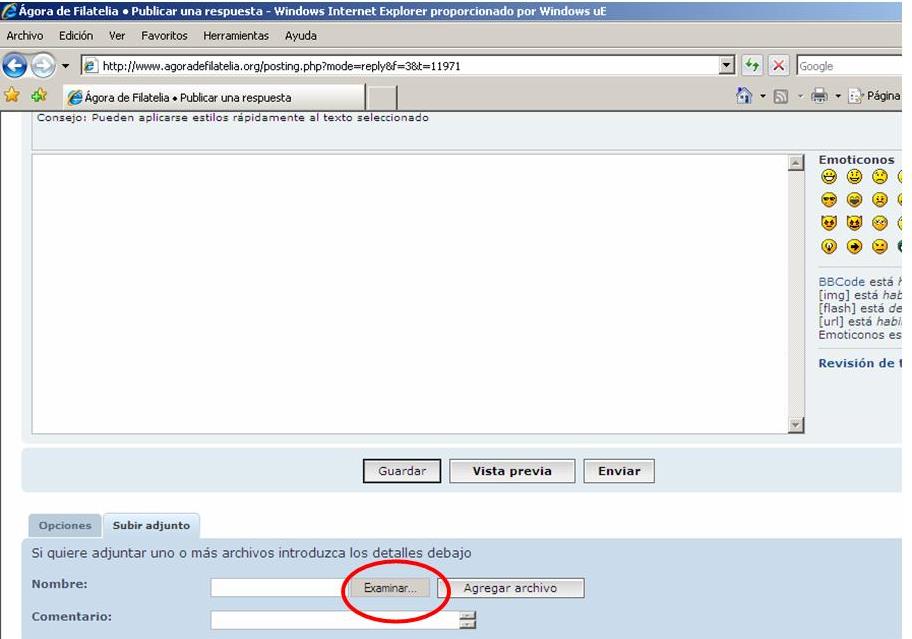Open the Home button dropdown arrow
This screenshot has width=912, height=639.
[x=762, y=97]
